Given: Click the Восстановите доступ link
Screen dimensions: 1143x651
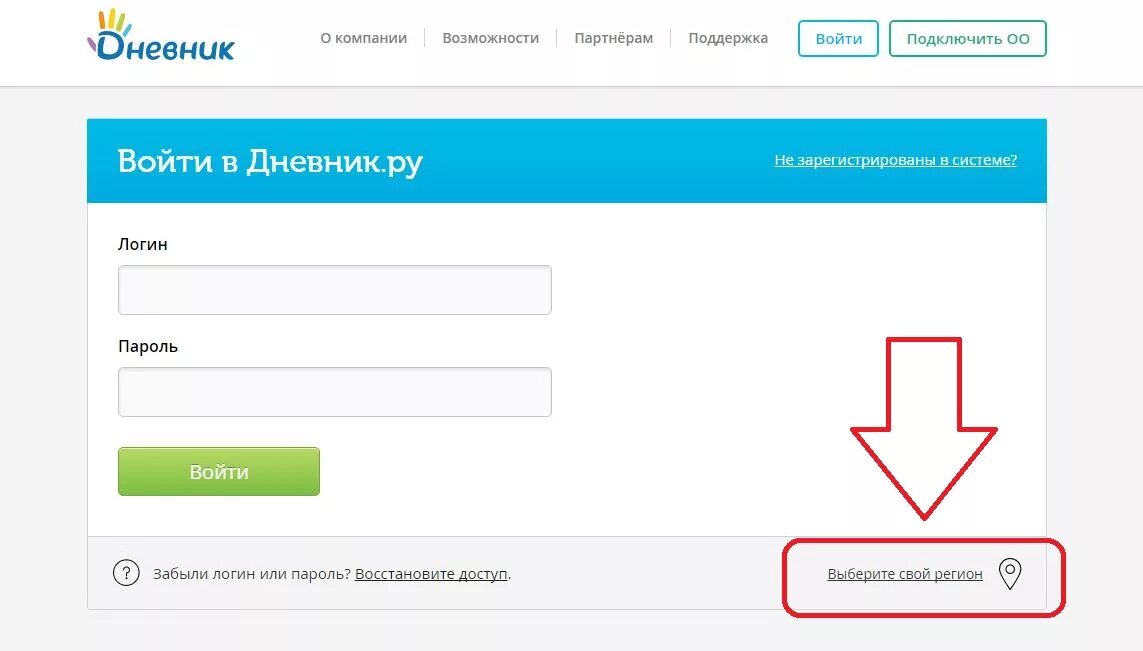Looking at the screenshot, I should click(432, 574).
